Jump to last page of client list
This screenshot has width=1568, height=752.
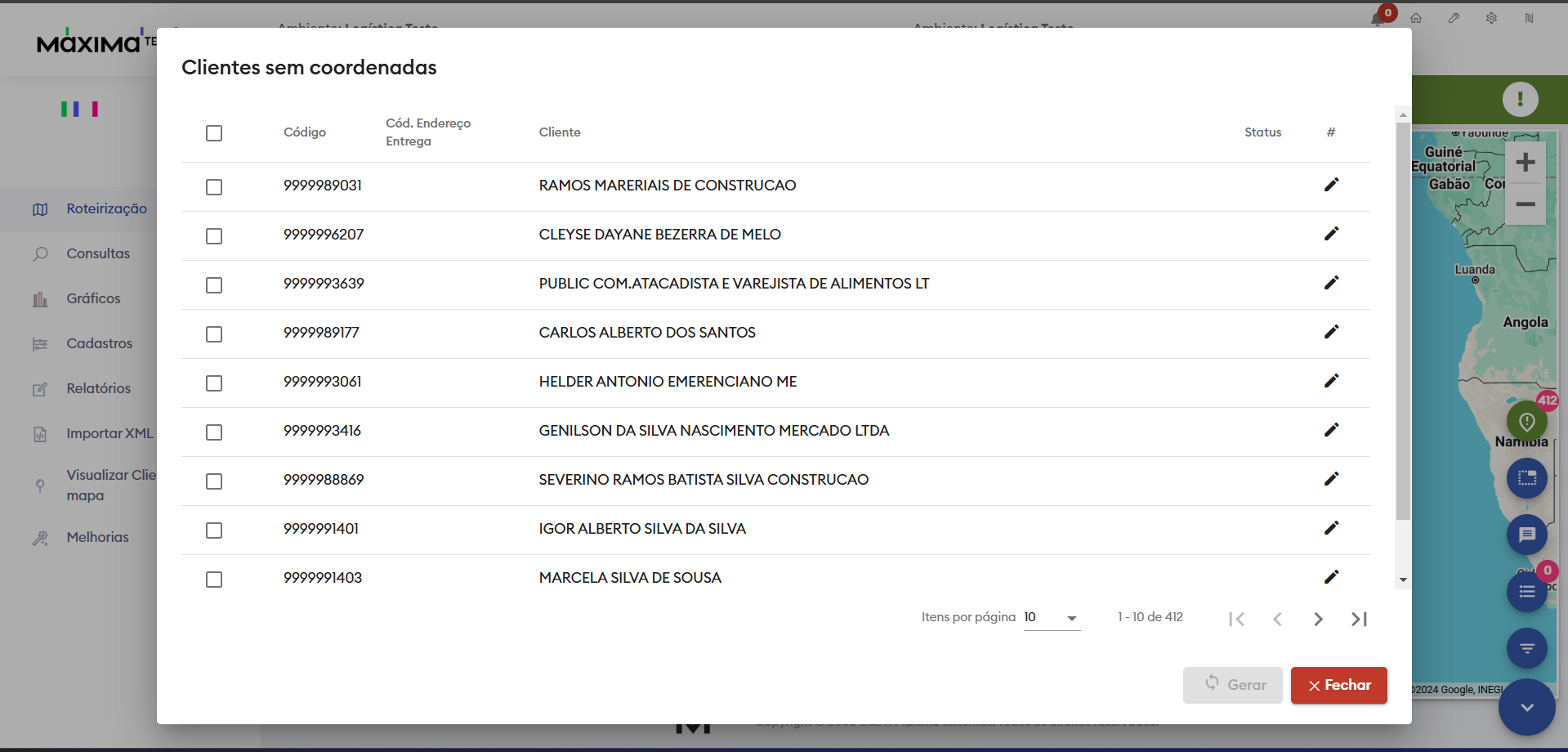[1359, 619]
